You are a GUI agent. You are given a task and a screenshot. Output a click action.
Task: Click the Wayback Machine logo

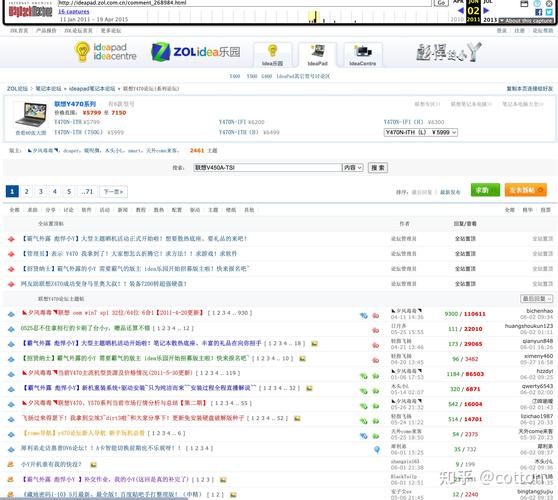coord(30,11)
